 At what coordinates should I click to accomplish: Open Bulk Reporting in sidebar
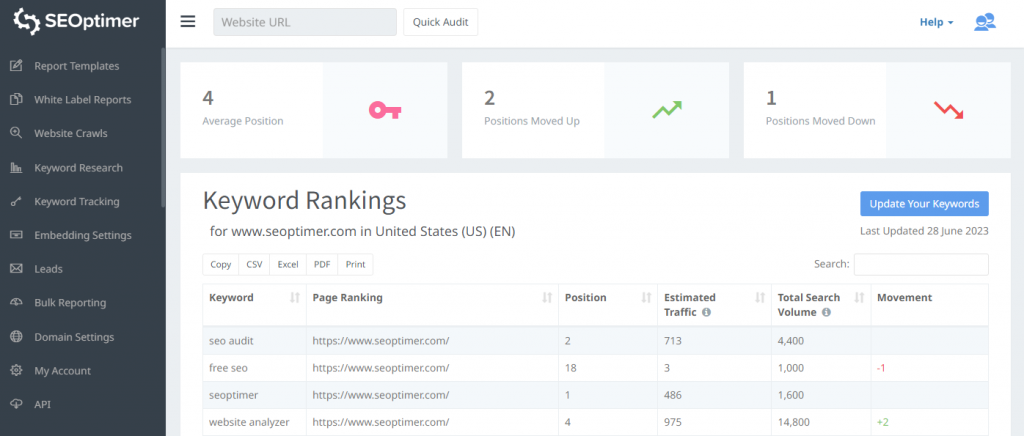click(70, 303)
